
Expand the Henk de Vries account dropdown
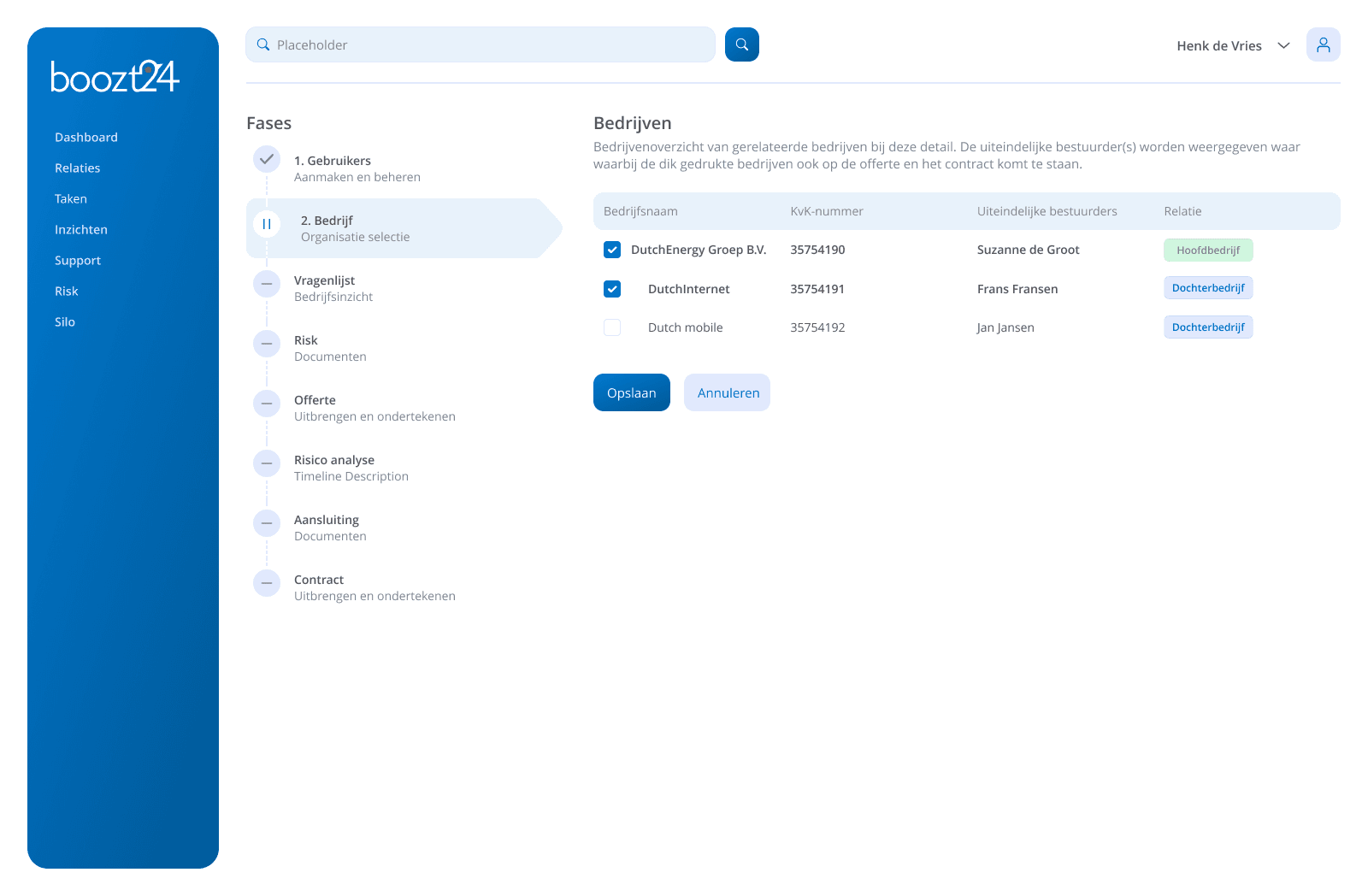tap(1283, 45)
